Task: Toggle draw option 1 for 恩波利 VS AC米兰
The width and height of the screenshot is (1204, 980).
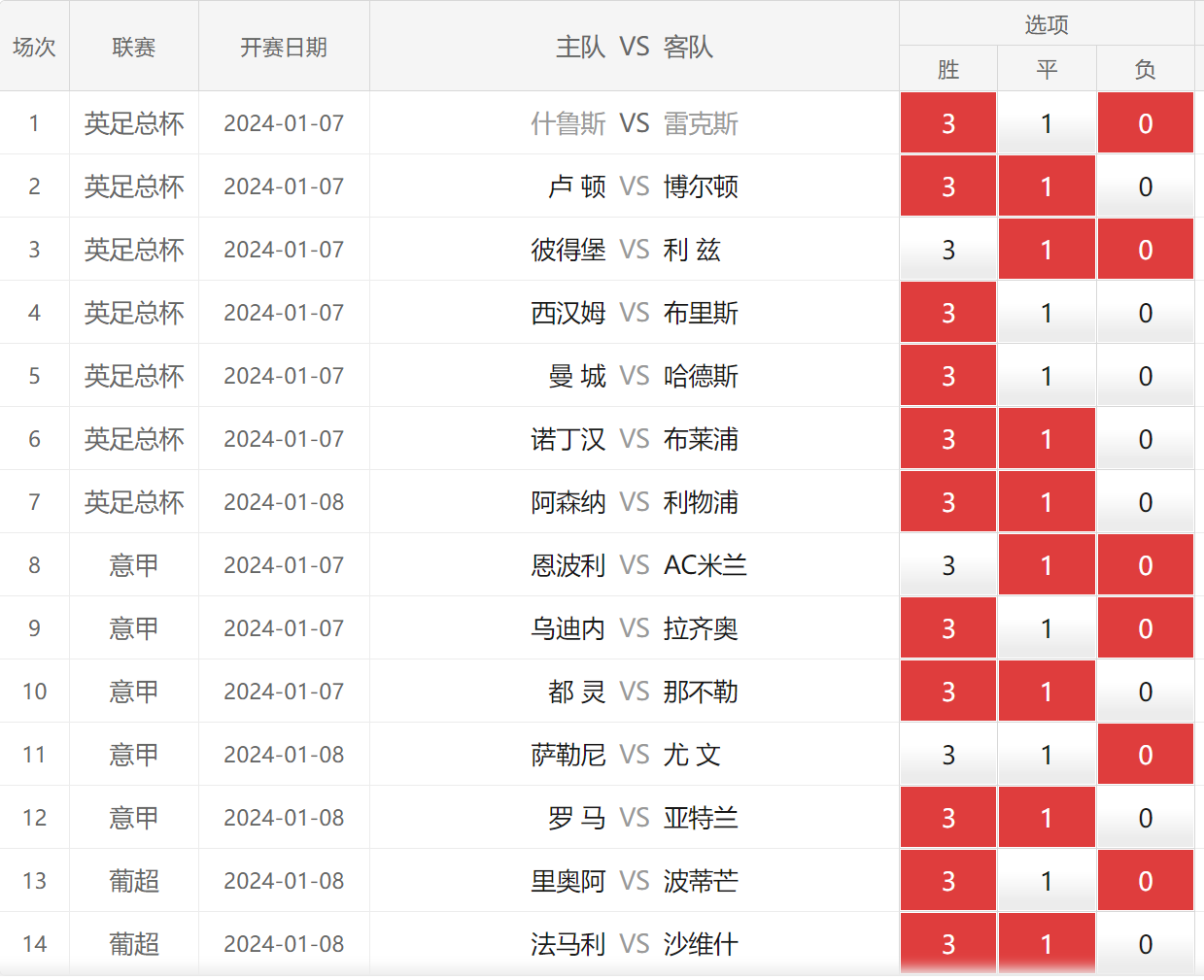Action: click(x=1047, y=565)
